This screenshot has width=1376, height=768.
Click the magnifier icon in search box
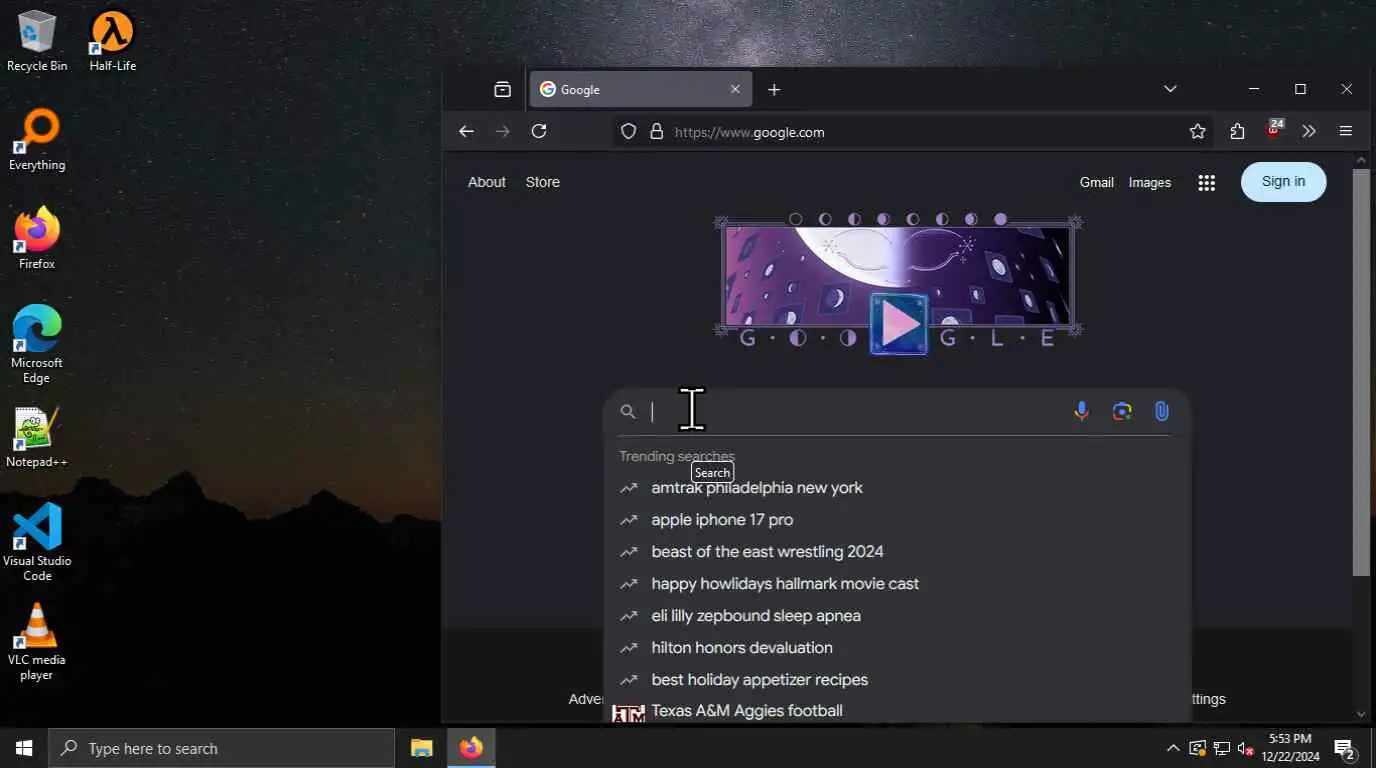[x=628, y=412]
